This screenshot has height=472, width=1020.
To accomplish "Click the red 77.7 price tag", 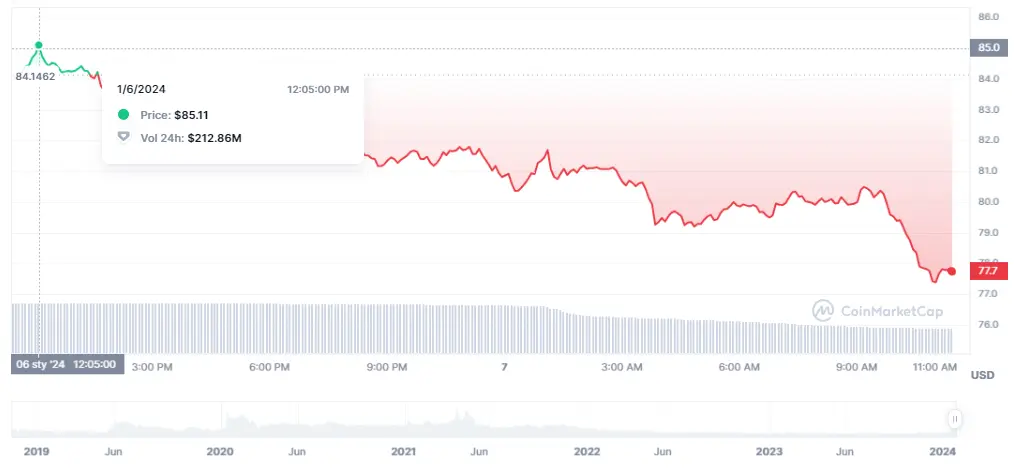I will click(986, 271).
